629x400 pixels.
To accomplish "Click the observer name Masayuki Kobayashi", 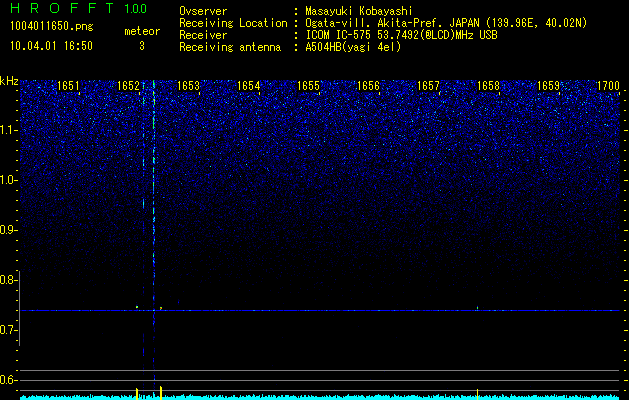I will pos(359,11).
